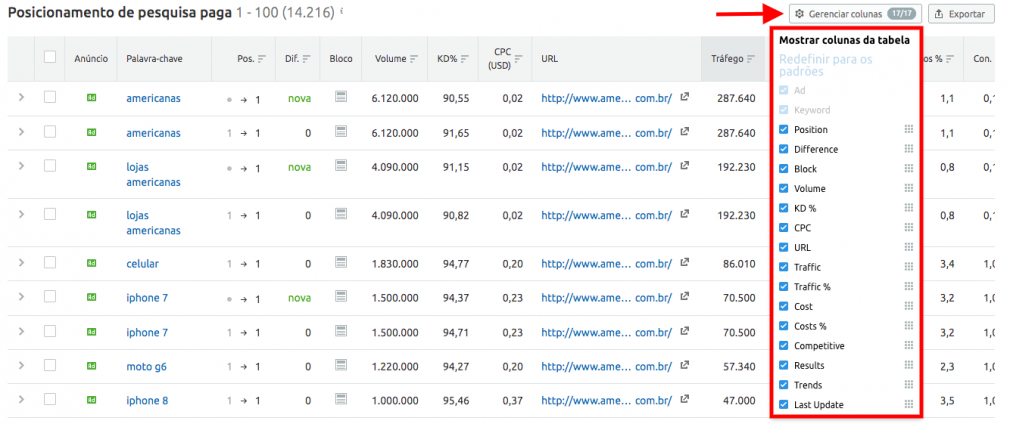Click the Palavra-chave column header

pos(154,59)
